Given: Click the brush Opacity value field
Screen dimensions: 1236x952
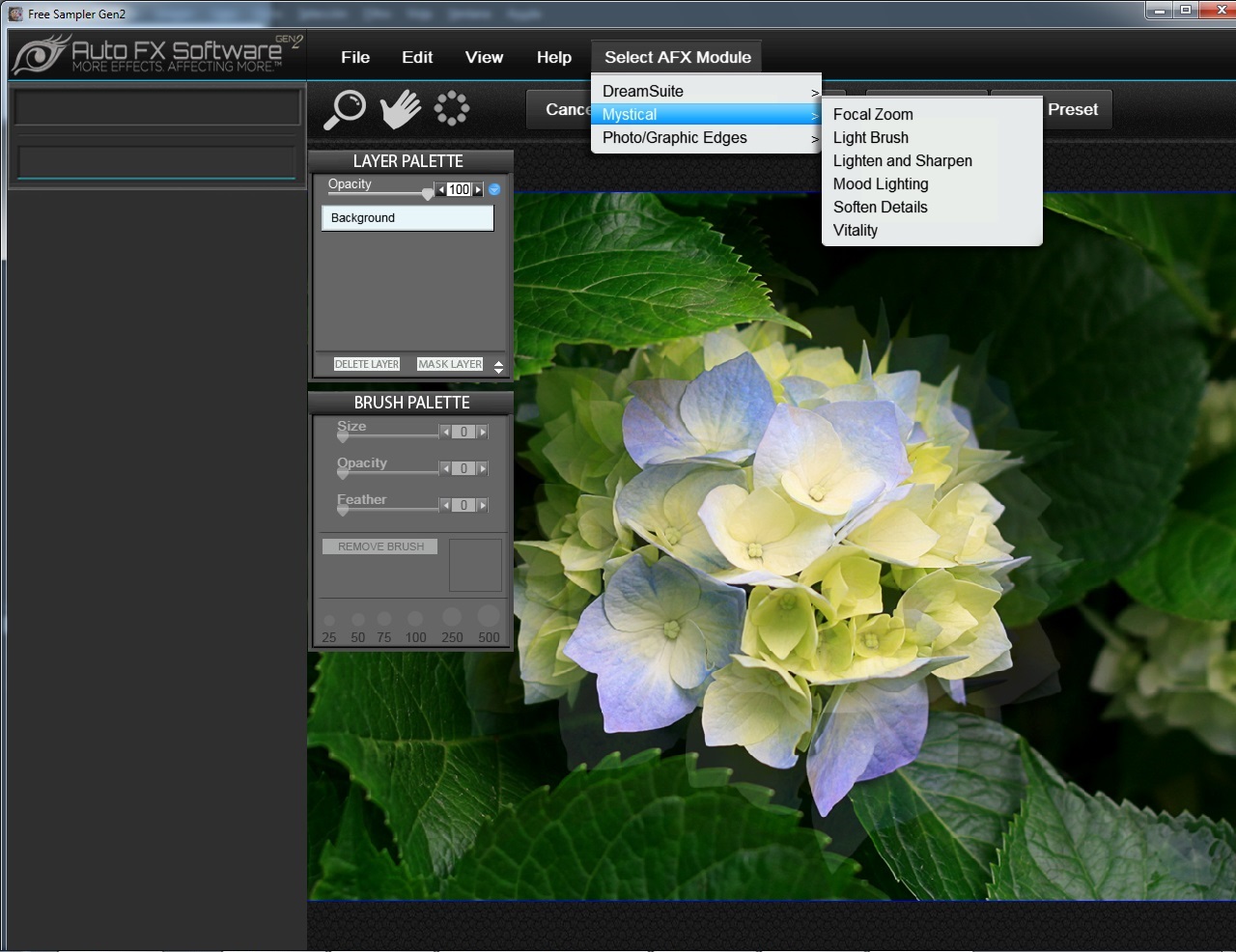Looking at the screenshot, I should coord(464,469).
